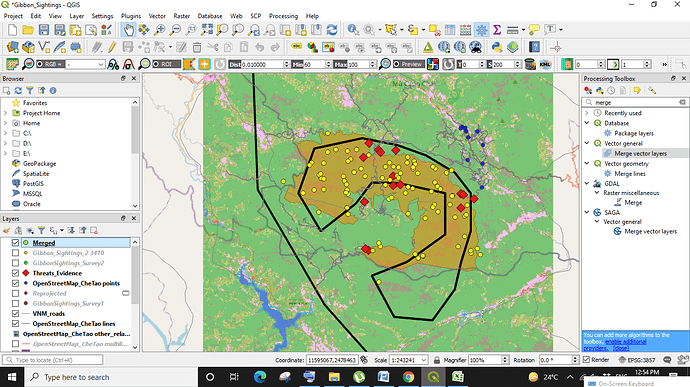Expand the Recently used toolbox group

click(x=587, y=113)
